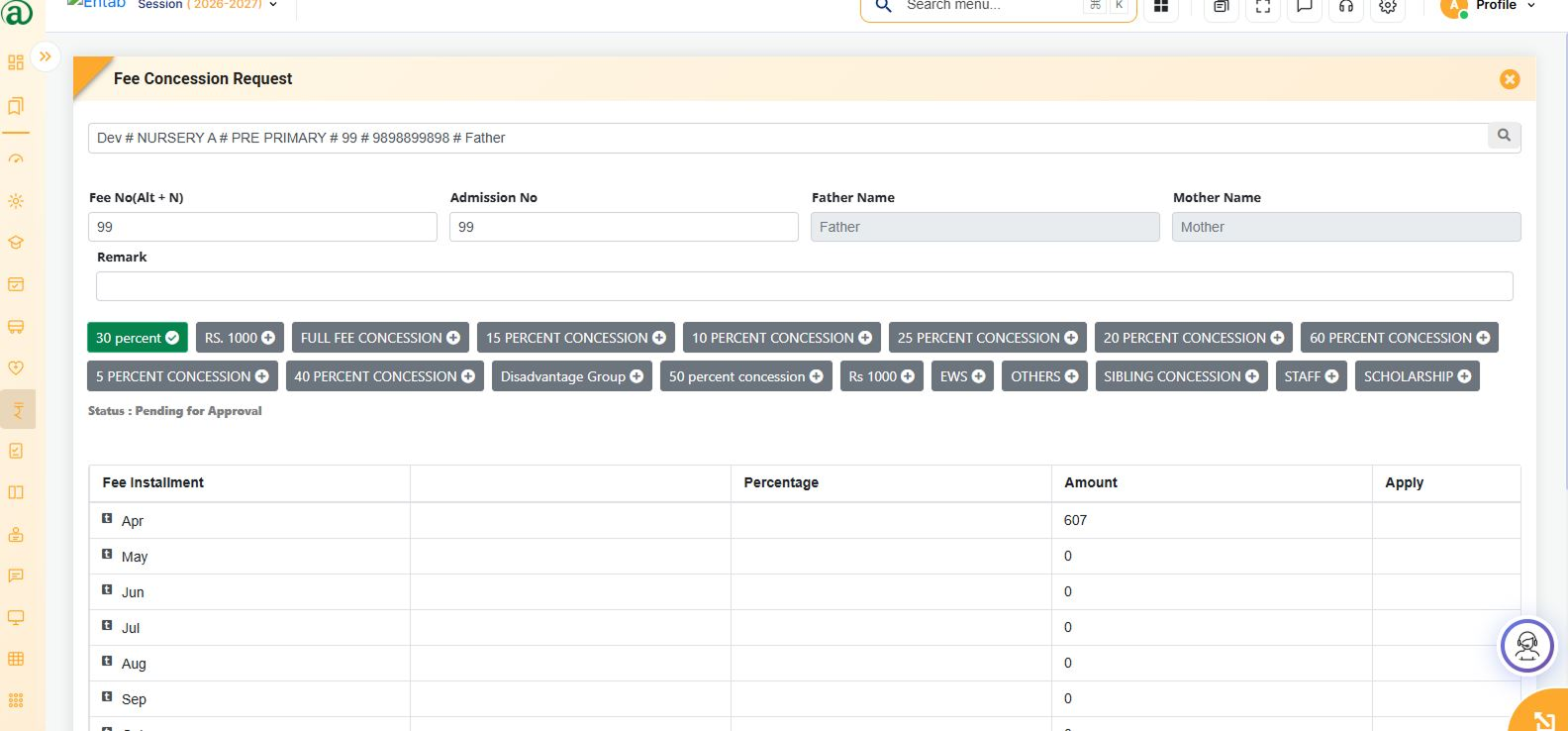Click into the Remark text field

tap(804, 286)
